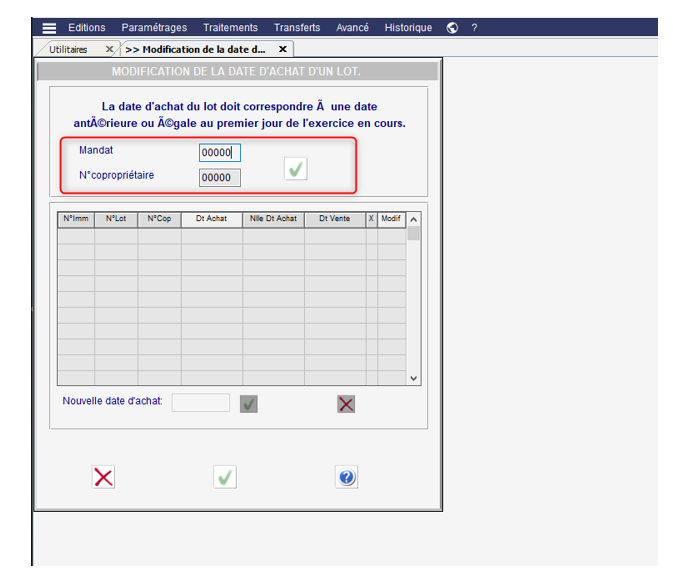Close the Modification de la date tab
This screenshot has width=673, height=587.
282,49
